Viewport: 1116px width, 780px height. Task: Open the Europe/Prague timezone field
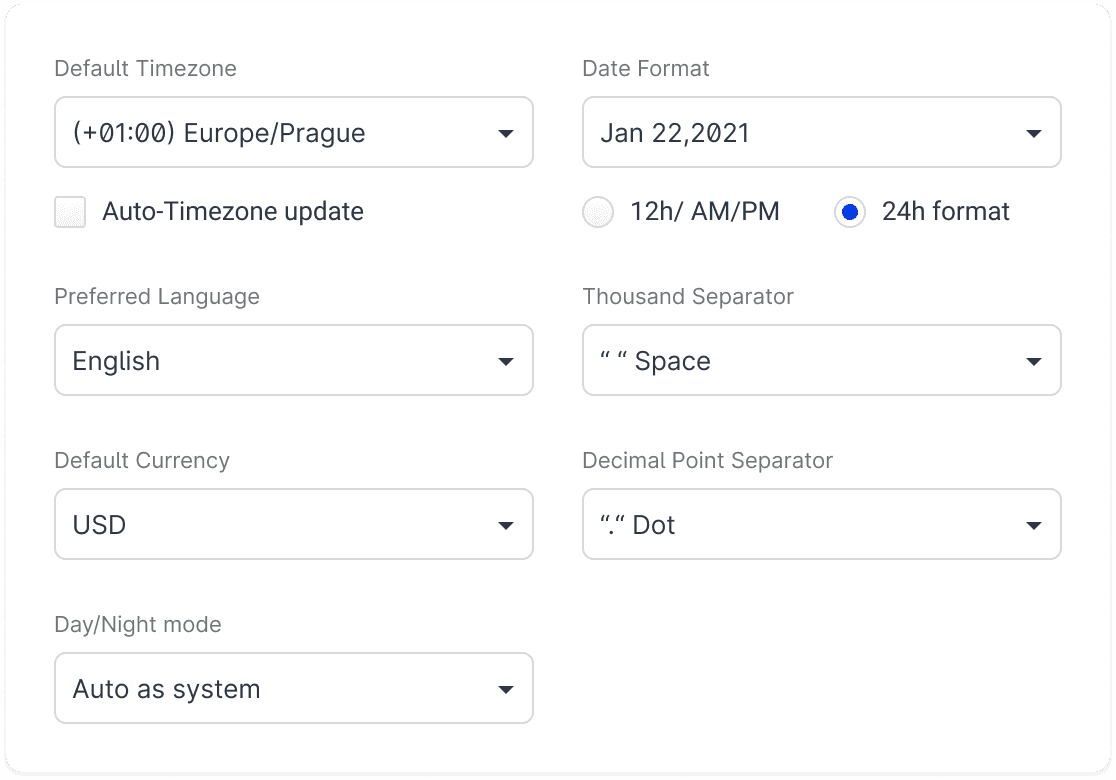pyautogui.click(x=270, y=133)
